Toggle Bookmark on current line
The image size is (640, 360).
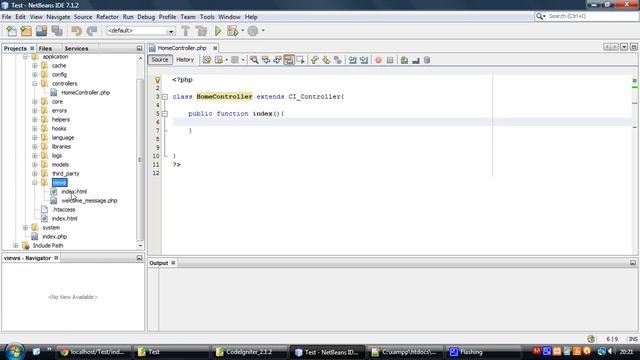pyautogui.click(x=338, y=60)
